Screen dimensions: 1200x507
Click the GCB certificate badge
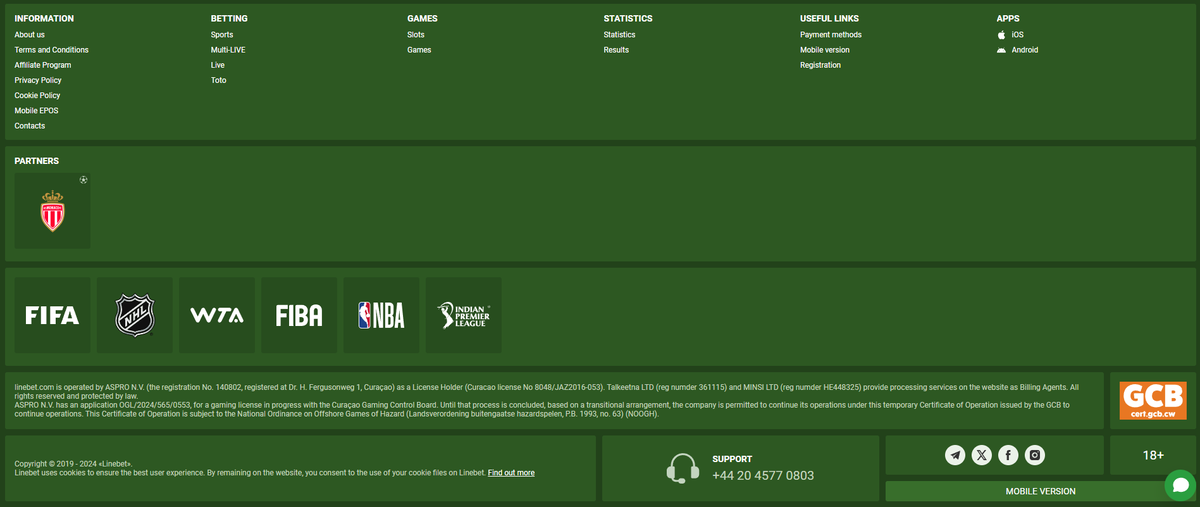[1152, 401]
